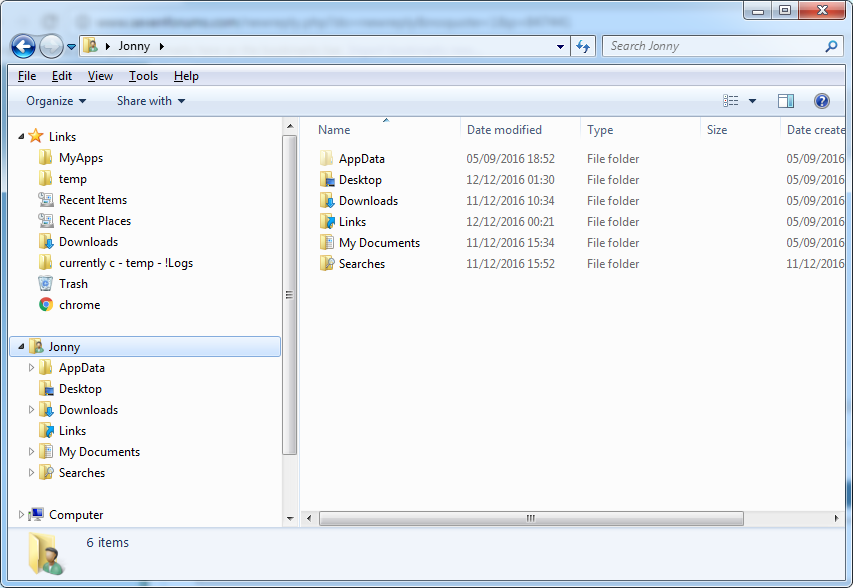Click the refresh button beside address bar
Viewport: 853px width, 588px height.
(x=583, y=47)
